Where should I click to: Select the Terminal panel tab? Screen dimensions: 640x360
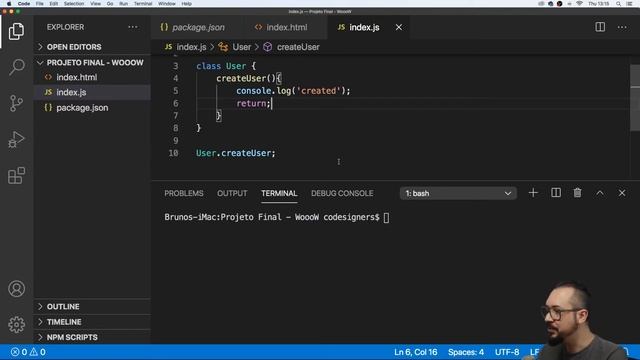tap(279, 193)
